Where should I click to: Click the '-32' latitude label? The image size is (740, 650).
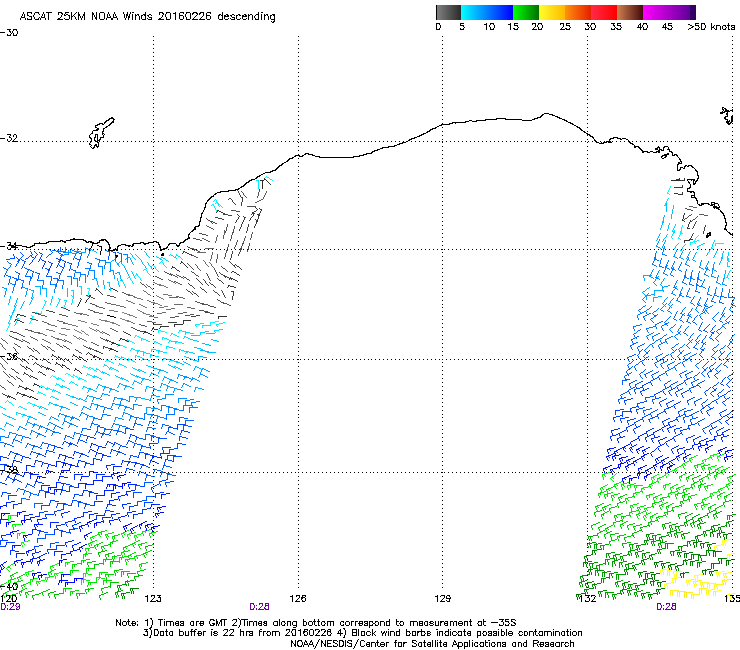[9, 138]
